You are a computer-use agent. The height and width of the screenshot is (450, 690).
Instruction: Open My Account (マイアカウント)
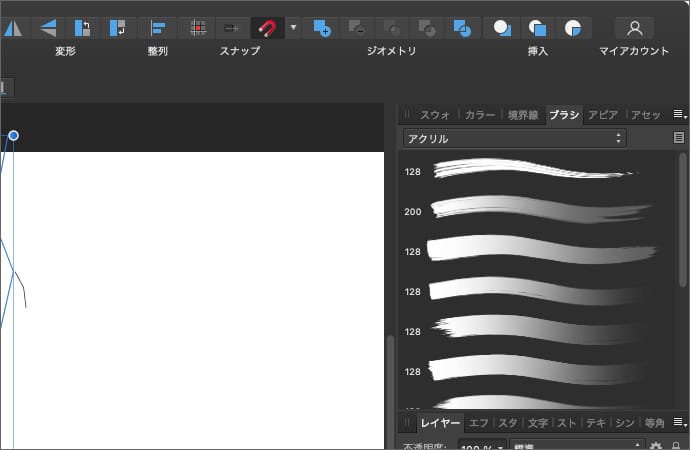(x=633, y=28)
